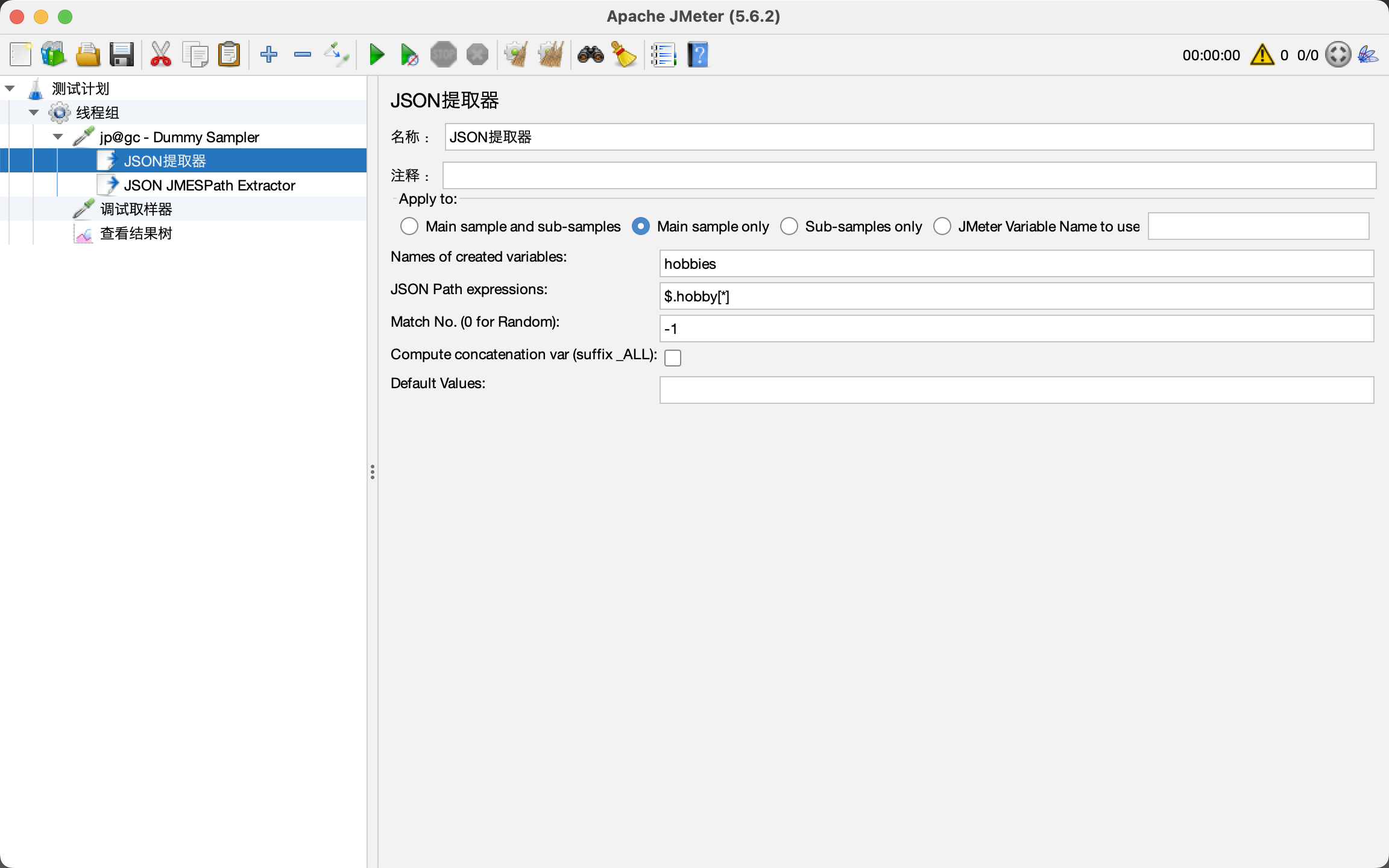Screen dimensions: 1389x868
Task: Select 测试计划 in the tree
Action: [81, 89]
